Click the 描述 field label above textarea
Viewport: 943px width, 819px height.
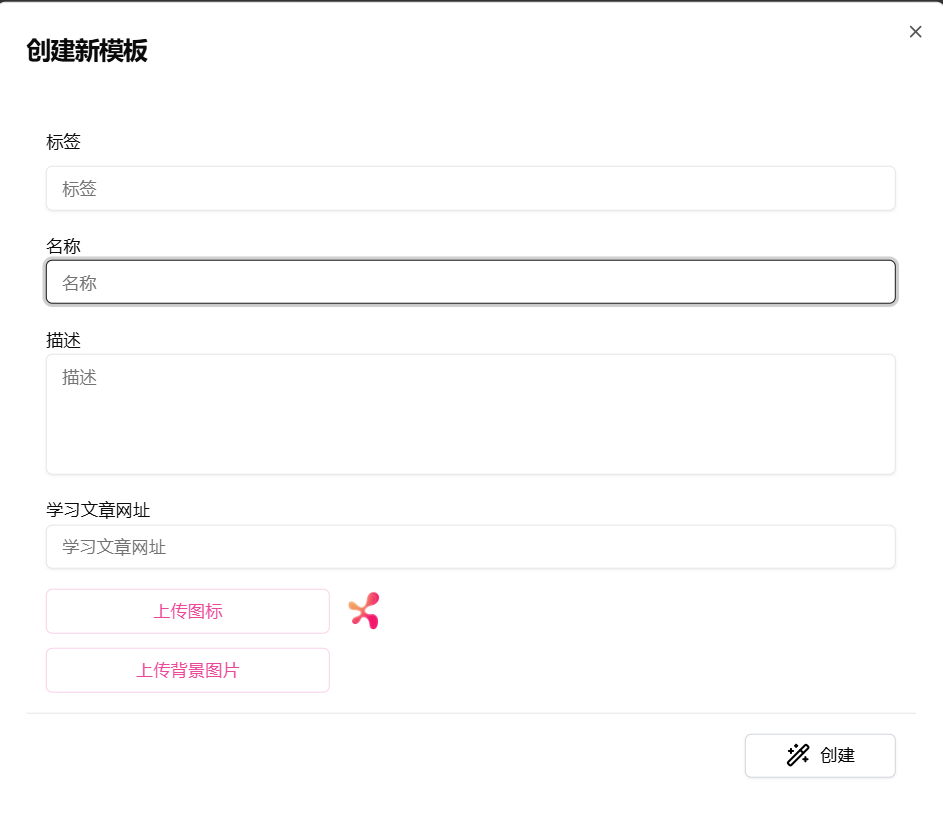pyautogui.click(x=63, y=340)
